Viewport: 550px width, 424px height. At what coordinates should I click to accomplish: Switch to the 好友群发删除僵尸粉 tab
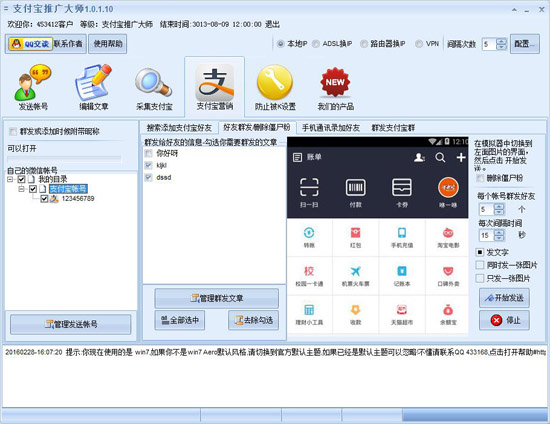[x=257, y=127]
